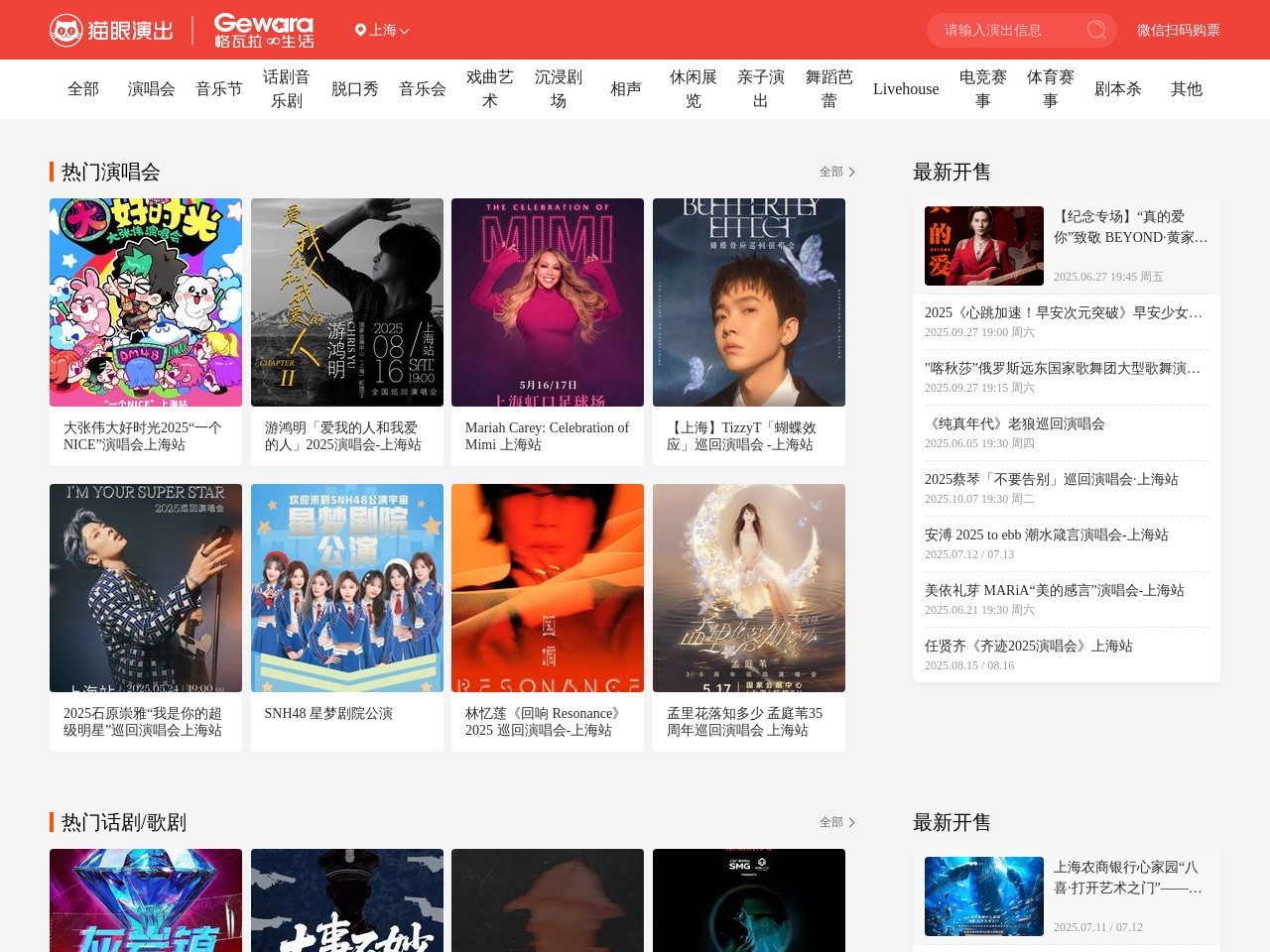Select the 其他 category tab

coord(1187,89)
